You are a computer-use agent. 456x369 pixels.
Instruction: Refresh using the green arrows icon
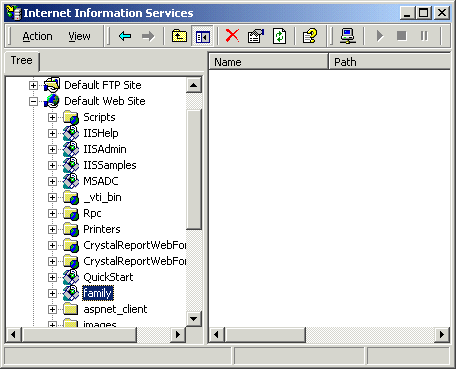pos(279,36)
